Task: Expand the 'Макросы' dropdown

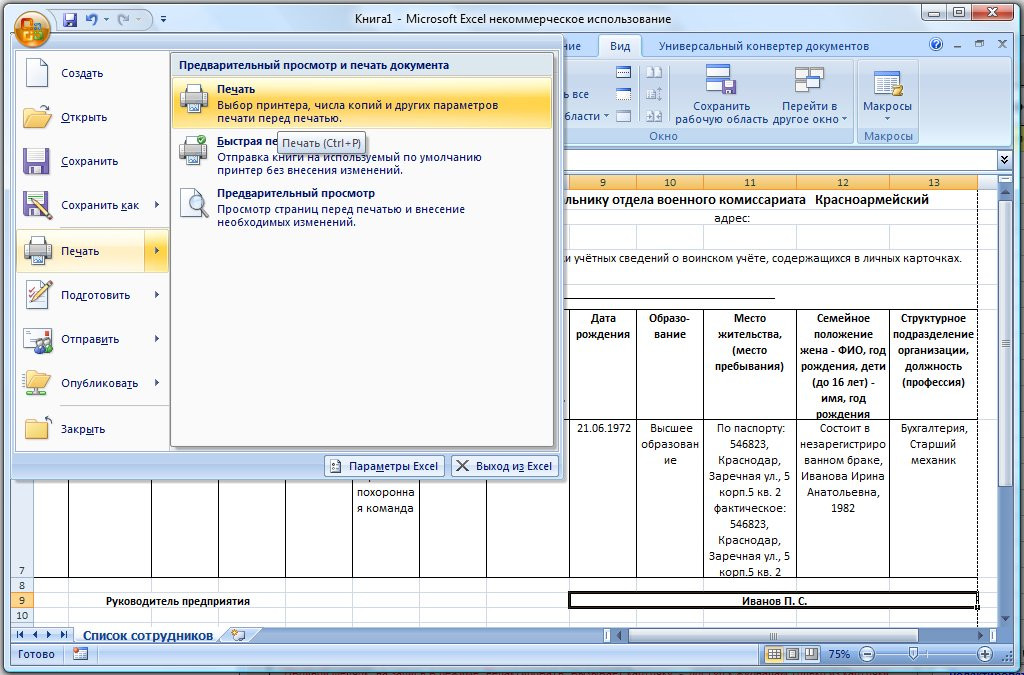Action: tap(887, 119)
